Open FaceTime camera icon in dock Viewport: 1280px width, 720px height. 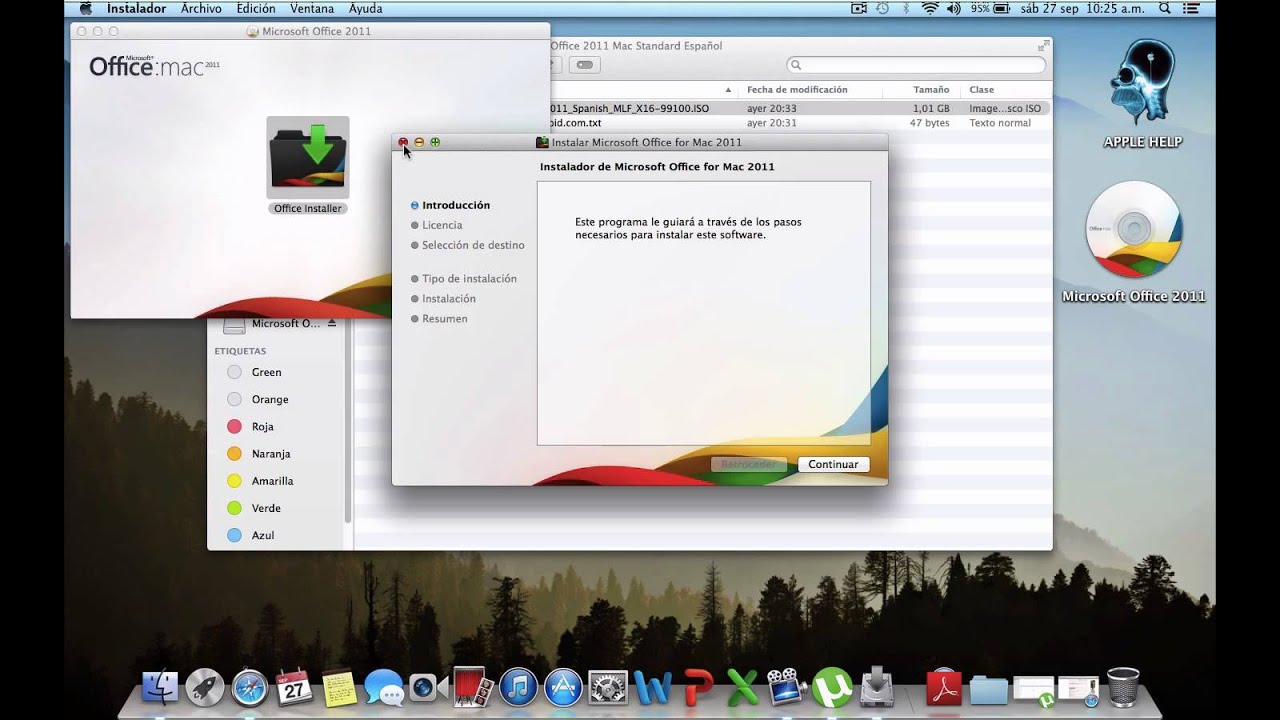[x=428, y=687]
